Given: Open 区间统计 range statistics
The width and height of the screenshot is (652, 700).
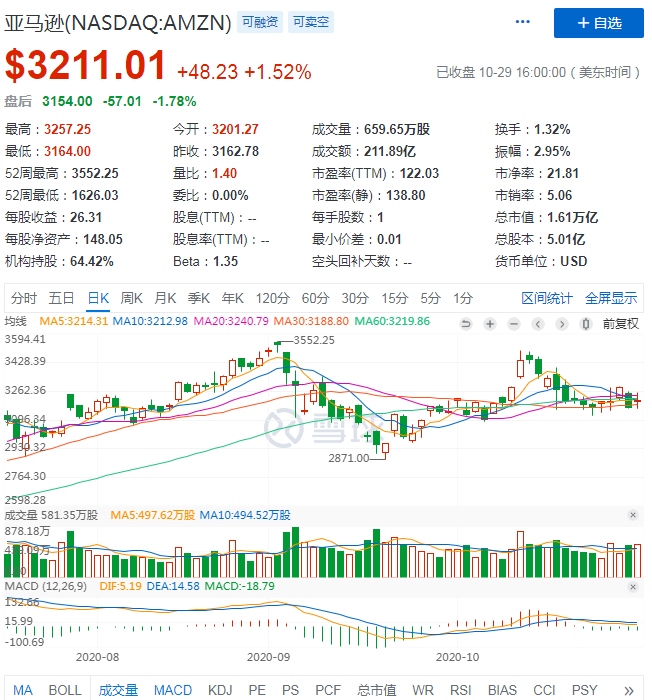Looking at the screenshot, I should (547, 298).
